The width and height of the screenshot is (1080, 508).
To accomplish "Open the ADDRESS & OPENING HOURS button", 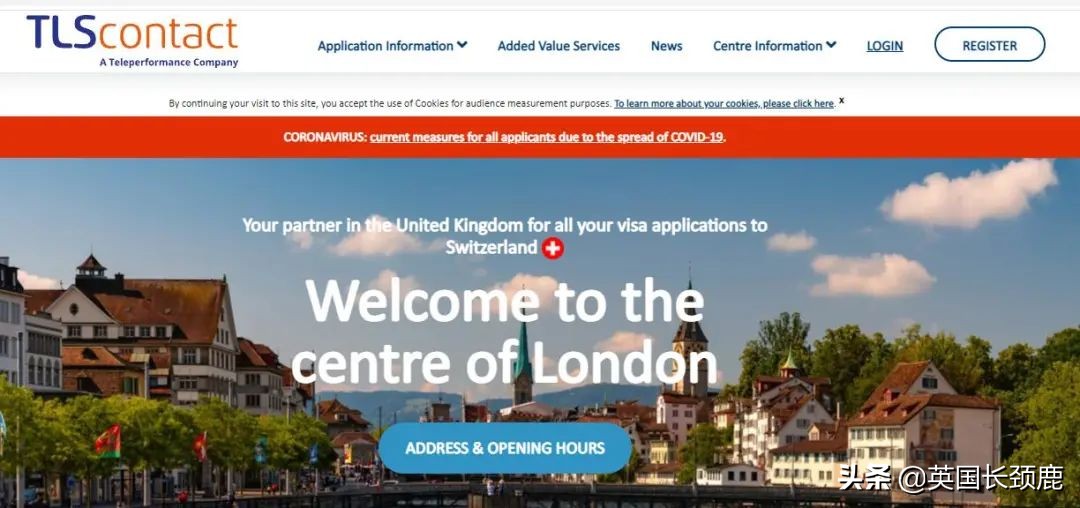I will tap(505, 448).
